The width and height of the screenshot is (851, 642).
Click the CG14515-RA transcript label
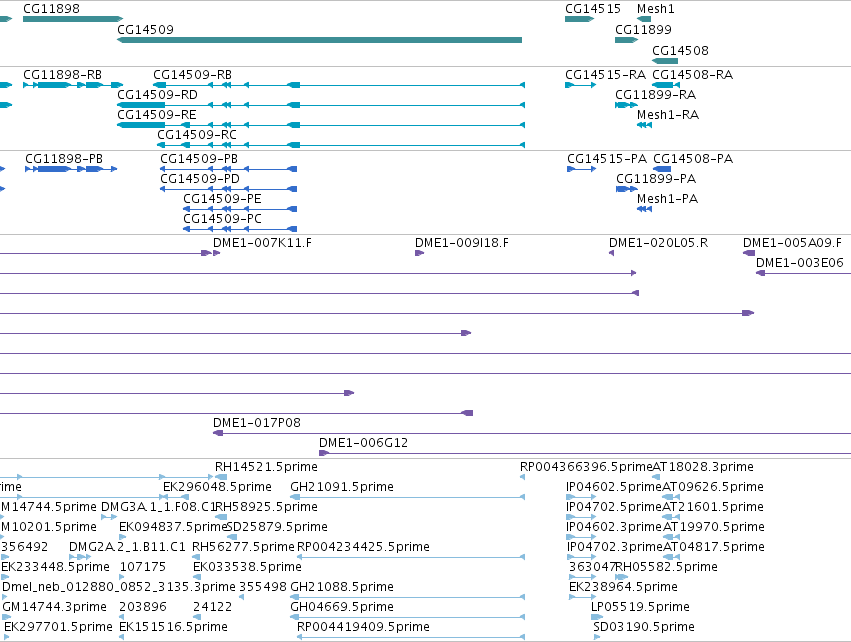605,74
